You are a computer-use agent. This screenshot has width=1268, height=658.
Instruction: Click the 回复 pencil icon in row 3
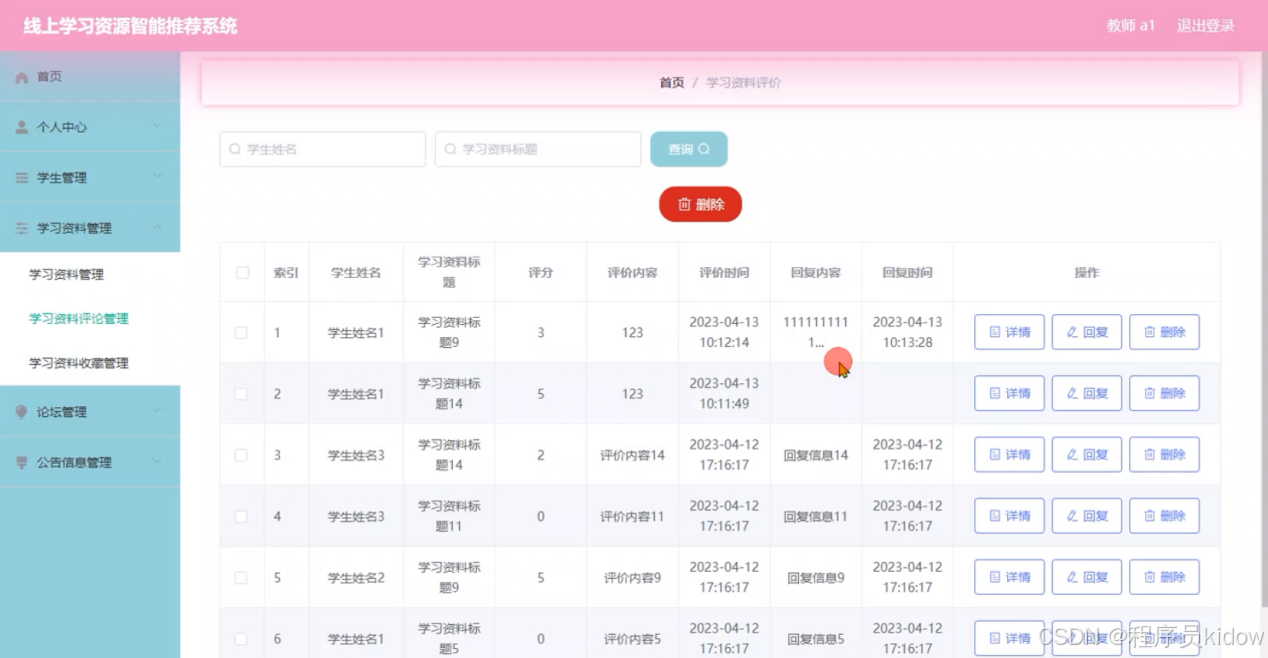pos(1072,455)
